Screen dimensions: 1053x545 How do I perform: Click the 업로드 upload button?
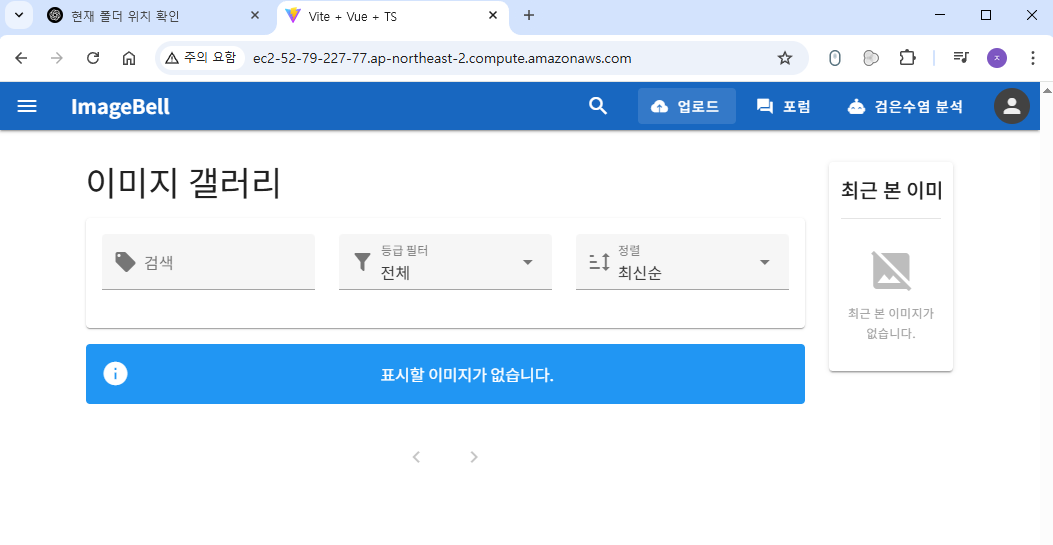click(686, 106)
